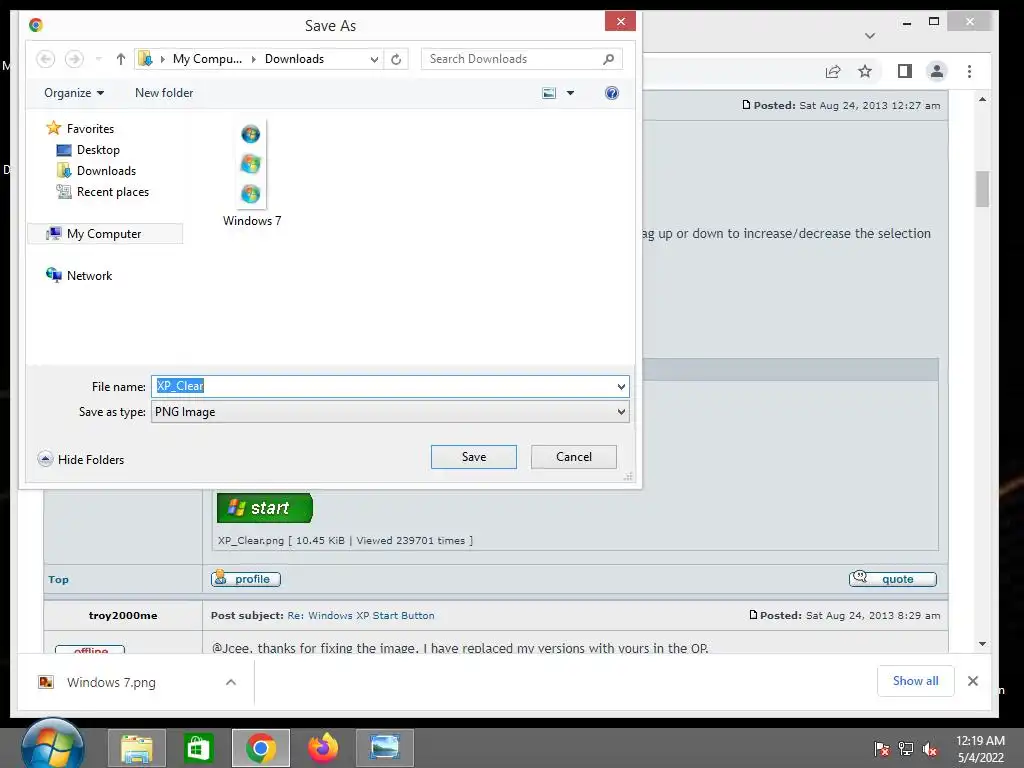
Task: Open Re: Windows XP Start Button link
Action: pyautogui.click(x=360, y=615)
